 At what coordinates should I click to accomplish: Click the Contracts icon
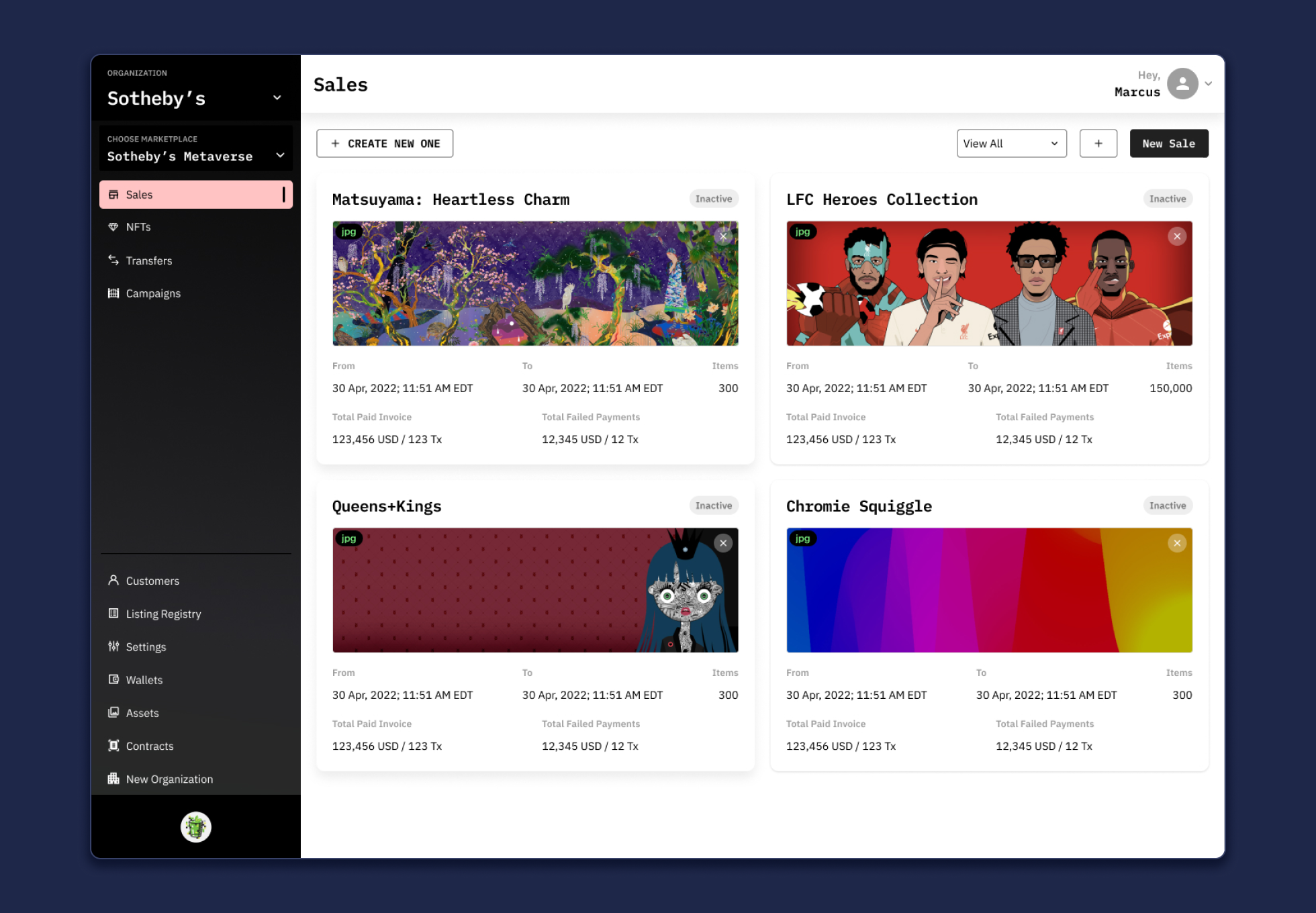pos(113,746)
